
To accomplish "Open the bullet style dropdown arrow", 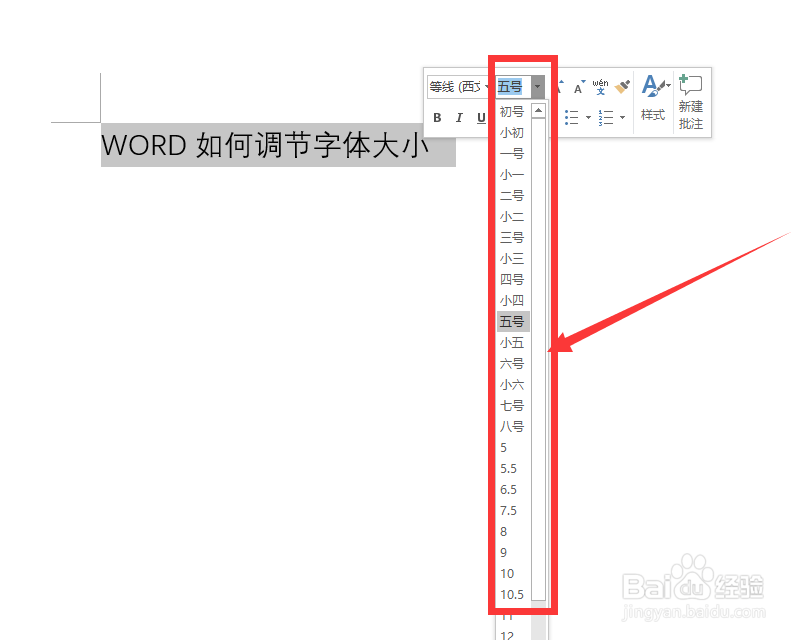I will click(x=589, y=116).
